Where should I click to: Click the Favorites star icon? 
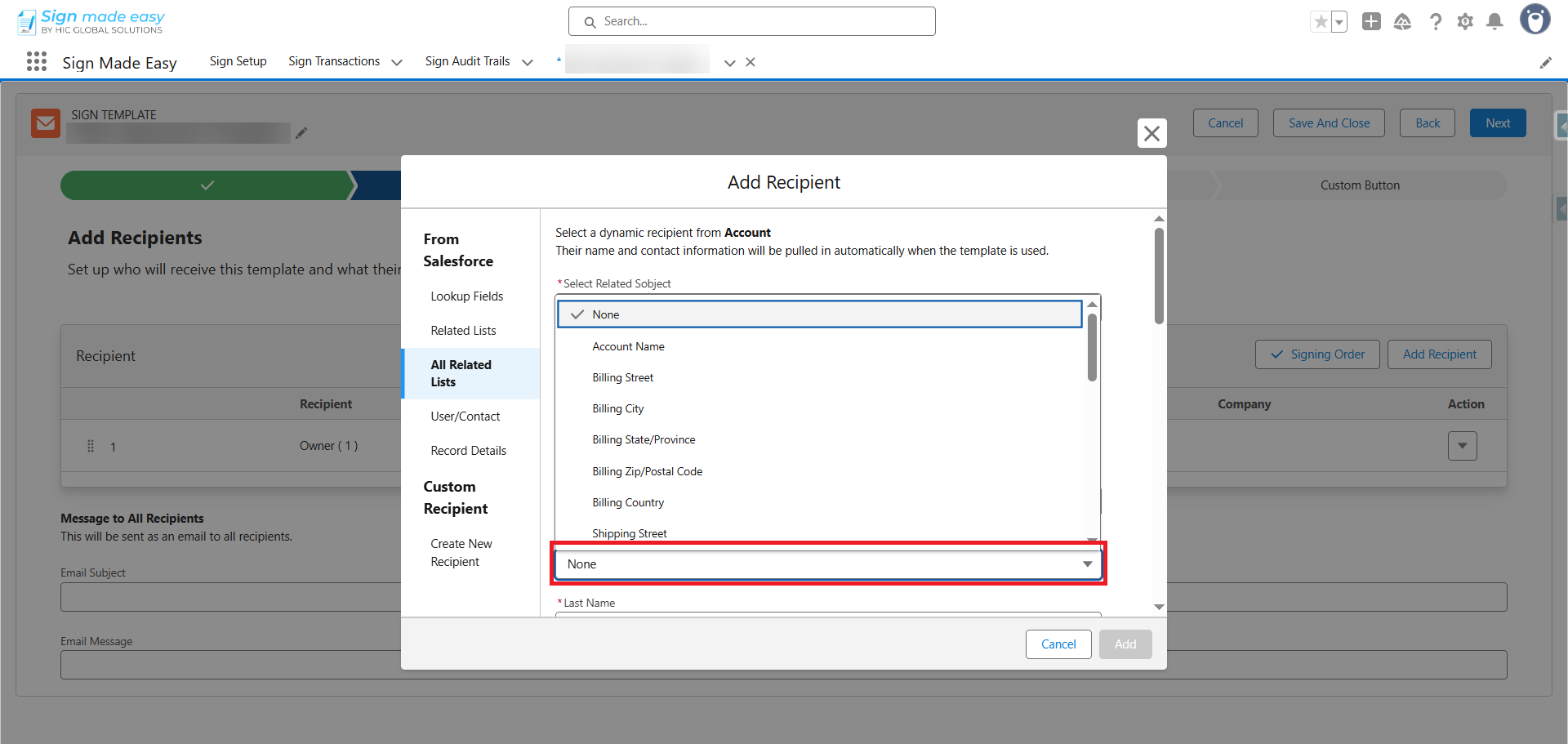(1321, 22)
